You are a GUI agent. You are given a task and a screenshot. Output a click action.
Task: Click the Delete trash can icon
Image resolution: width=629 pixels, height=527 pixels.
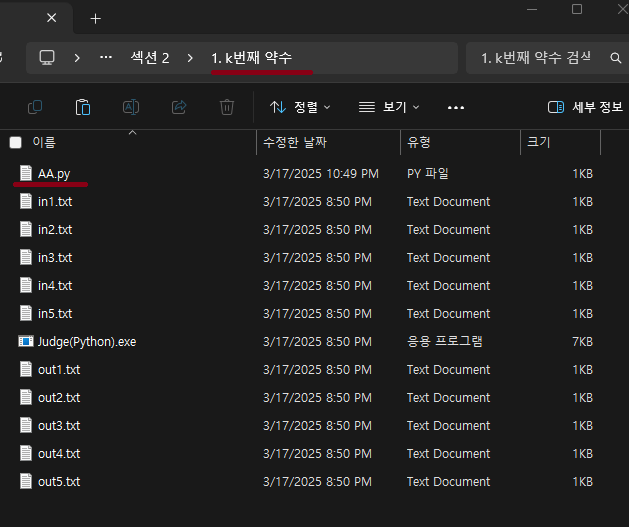(227, 107)
